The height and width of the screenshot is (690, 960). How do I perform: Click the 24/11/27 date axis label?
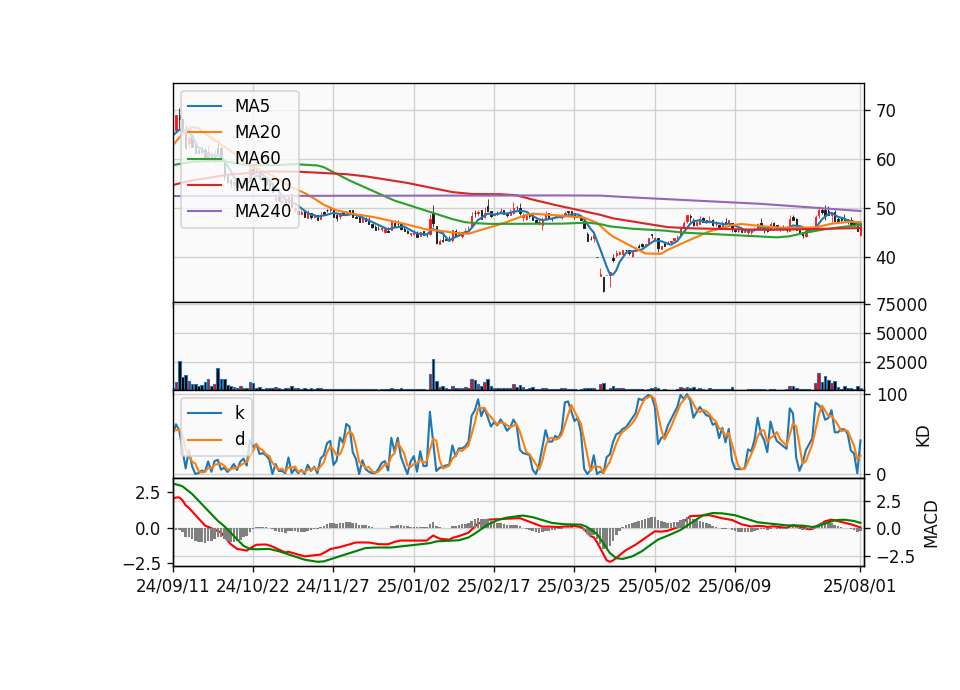[x=333, y=586]
